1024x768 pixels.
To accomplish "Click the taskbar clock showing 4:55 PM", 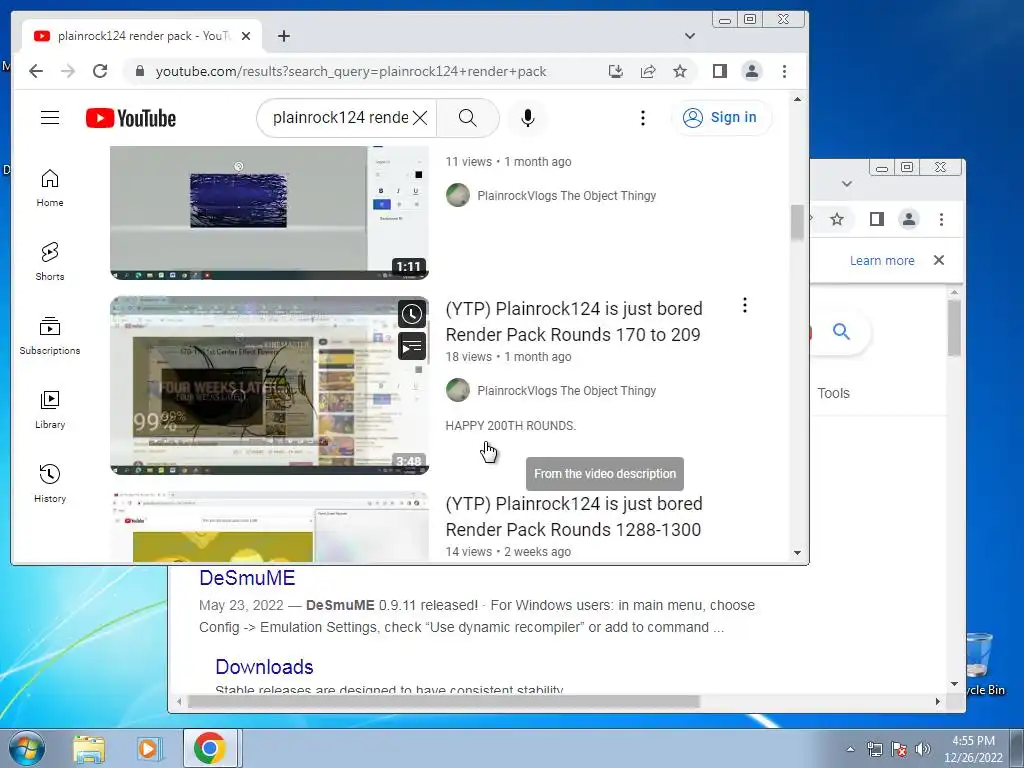I will pyautogui.click(x=973, y=749).
